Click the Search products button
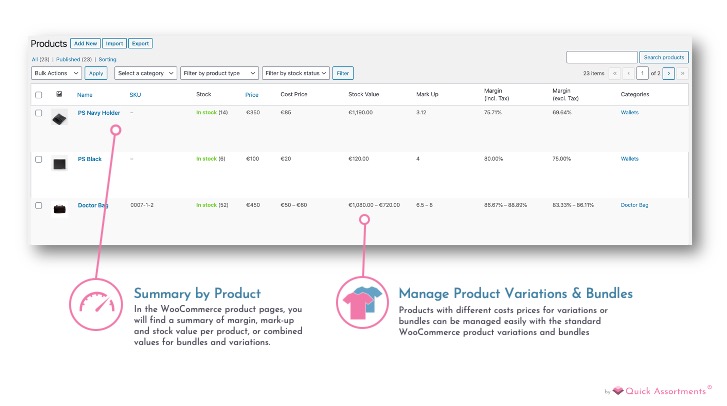The image size is (727, 406). (664, 57)
